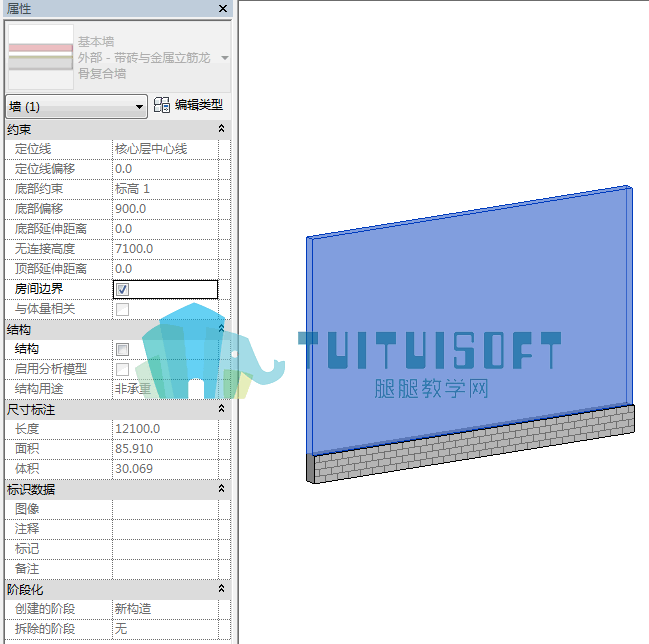Select the blue highlighted wall in the 3D view

click(469, 319)
